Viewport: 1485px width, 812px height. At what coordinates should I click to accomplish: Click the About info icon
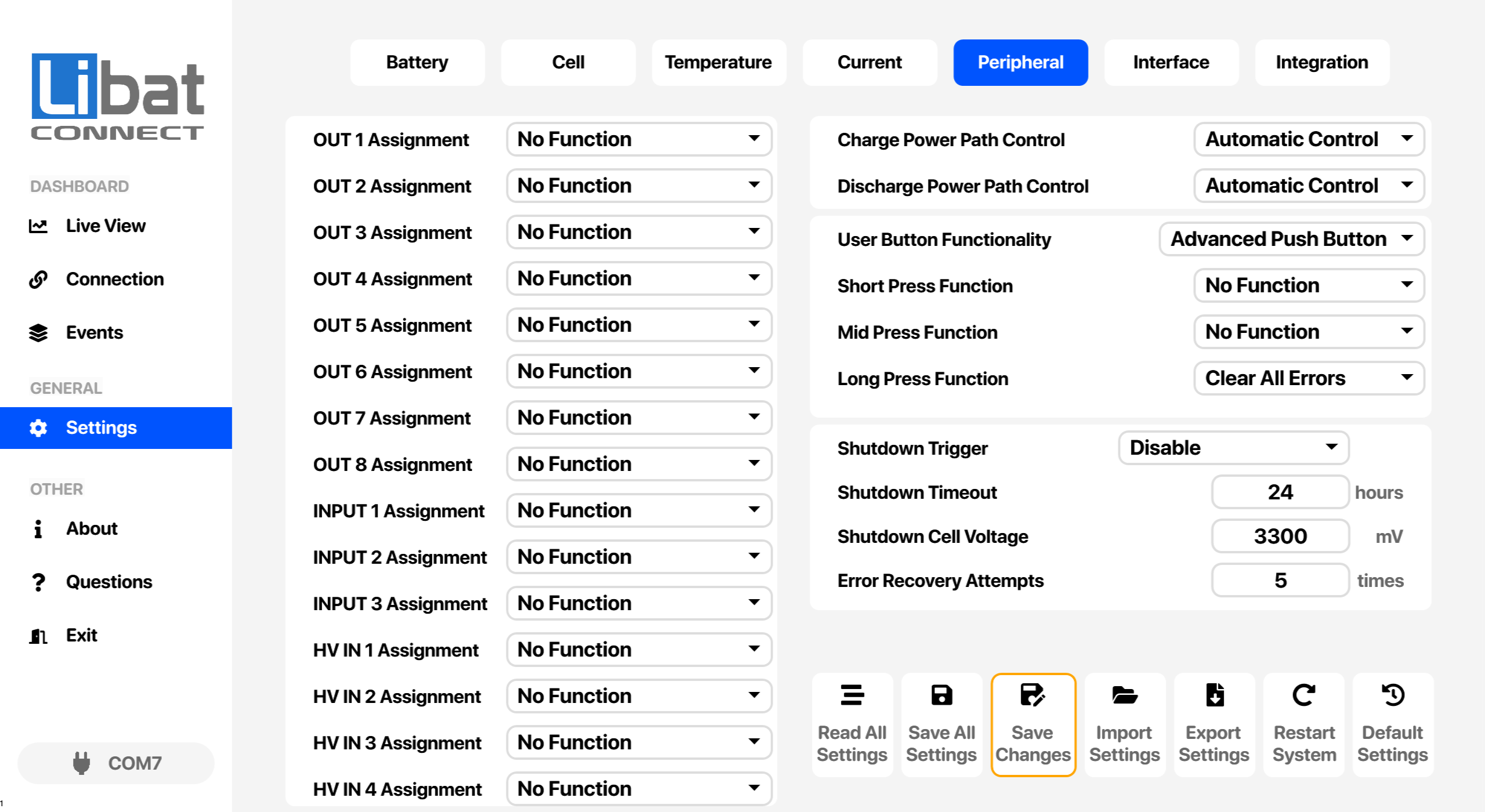[38, 529]
